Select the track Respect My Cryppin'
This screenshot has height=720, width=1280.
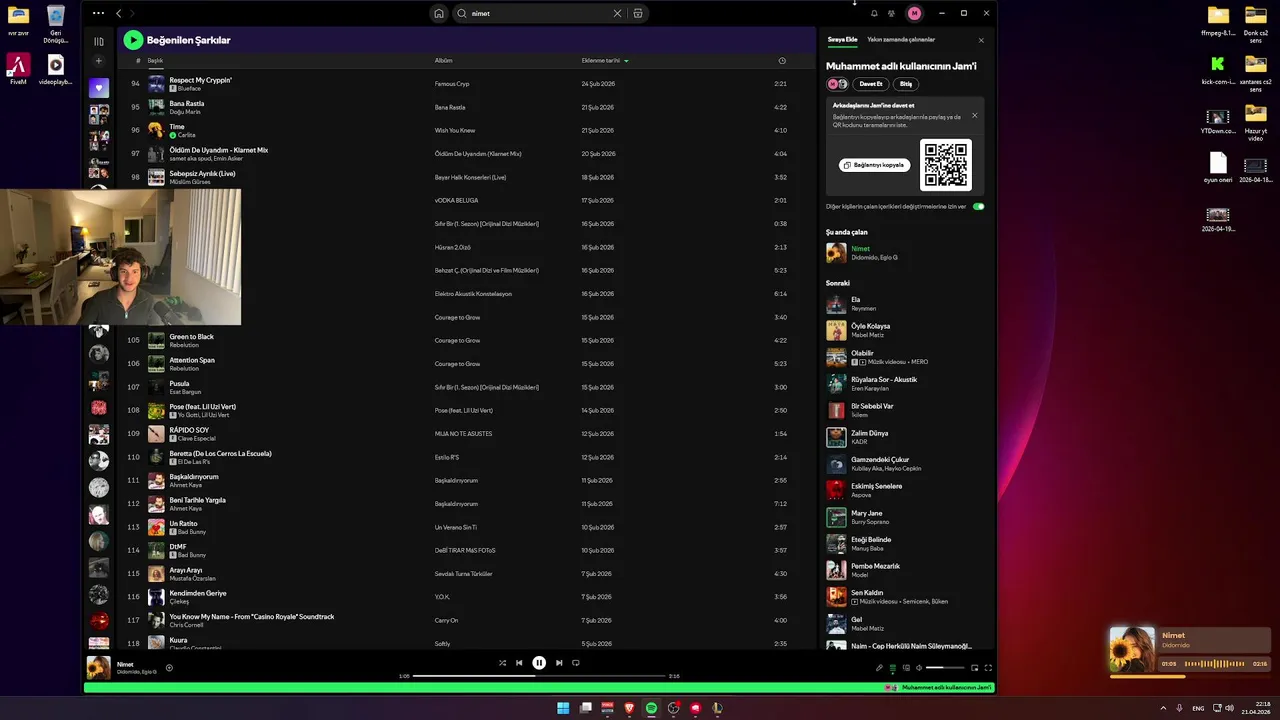(x=200, y=80)
